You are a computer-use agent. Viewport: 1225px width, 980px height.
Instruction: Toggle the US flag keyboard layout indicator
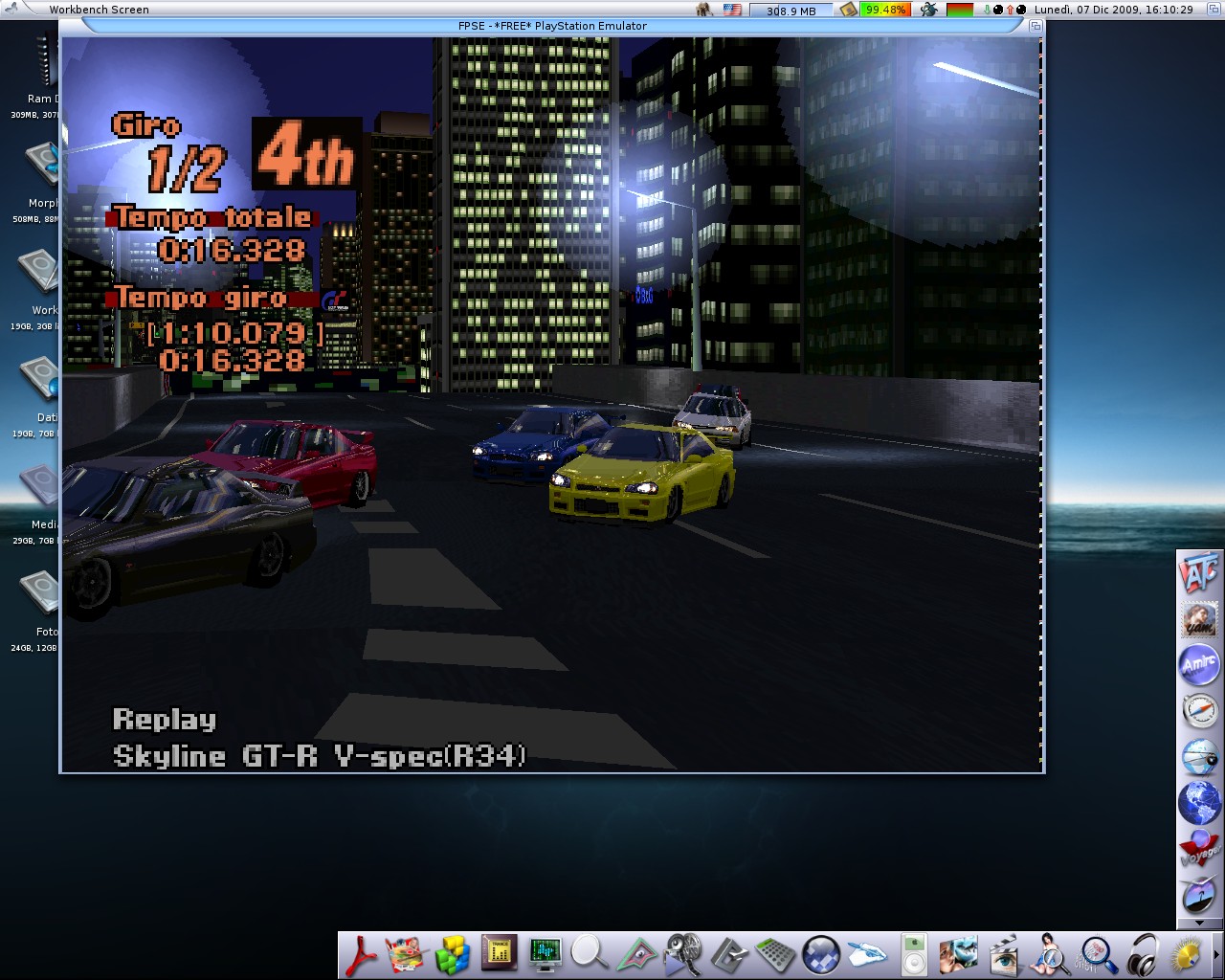click(732, 10)
